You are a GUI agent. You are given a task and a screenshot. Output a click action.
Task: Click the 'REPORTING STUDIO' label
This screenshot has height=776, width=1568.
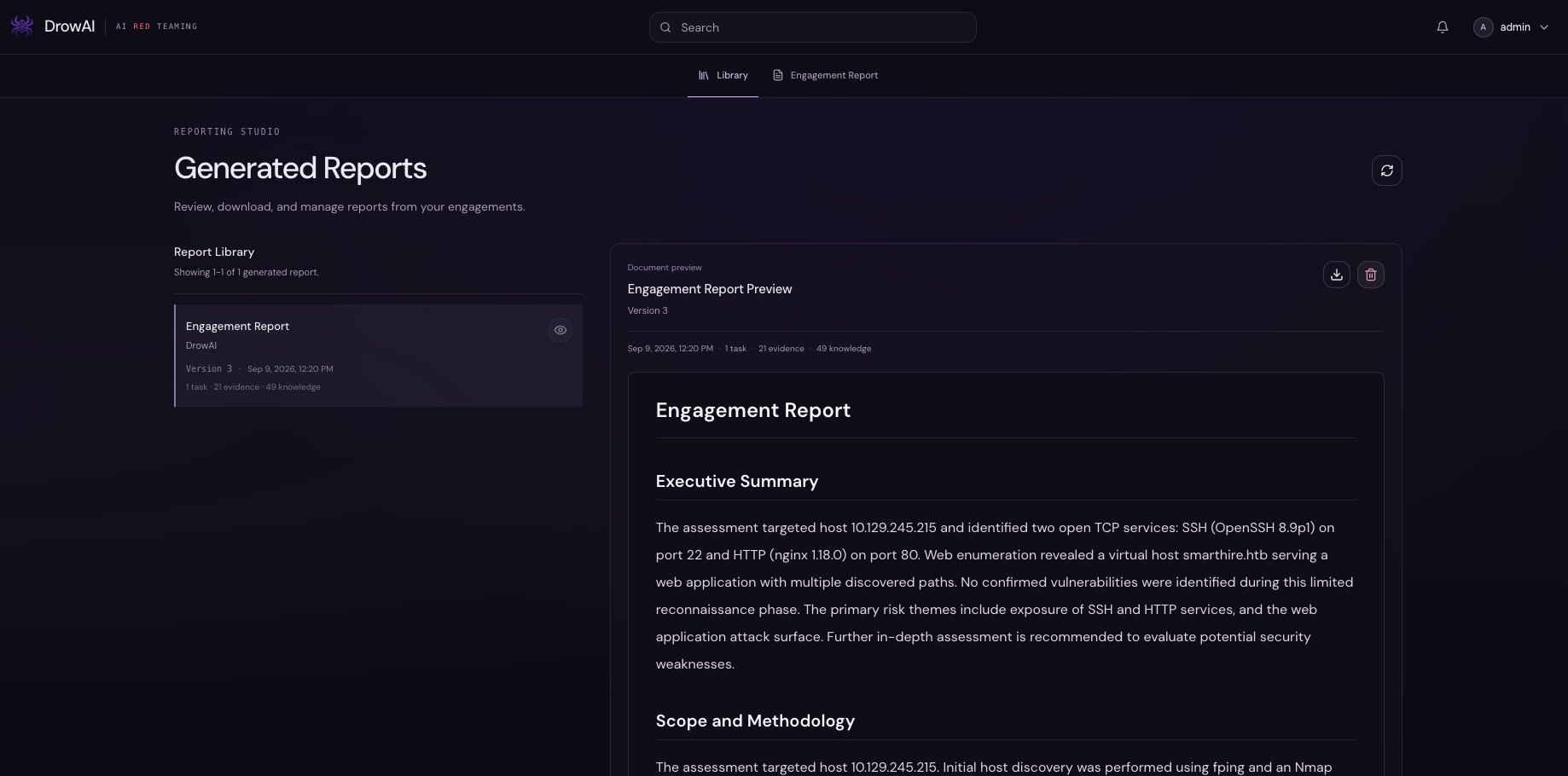(227, 132)
